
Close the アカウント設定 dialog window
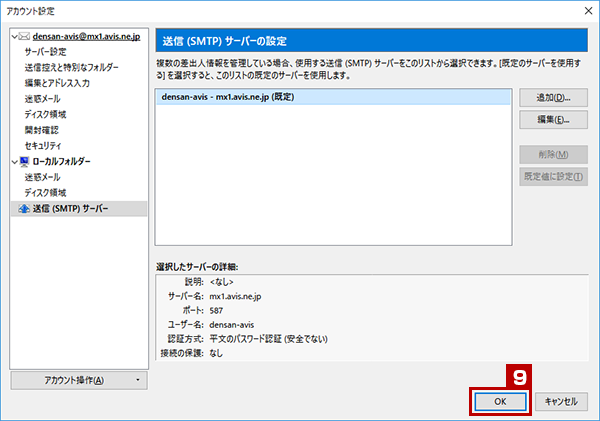pyautogui.click(x=589, y=11)
